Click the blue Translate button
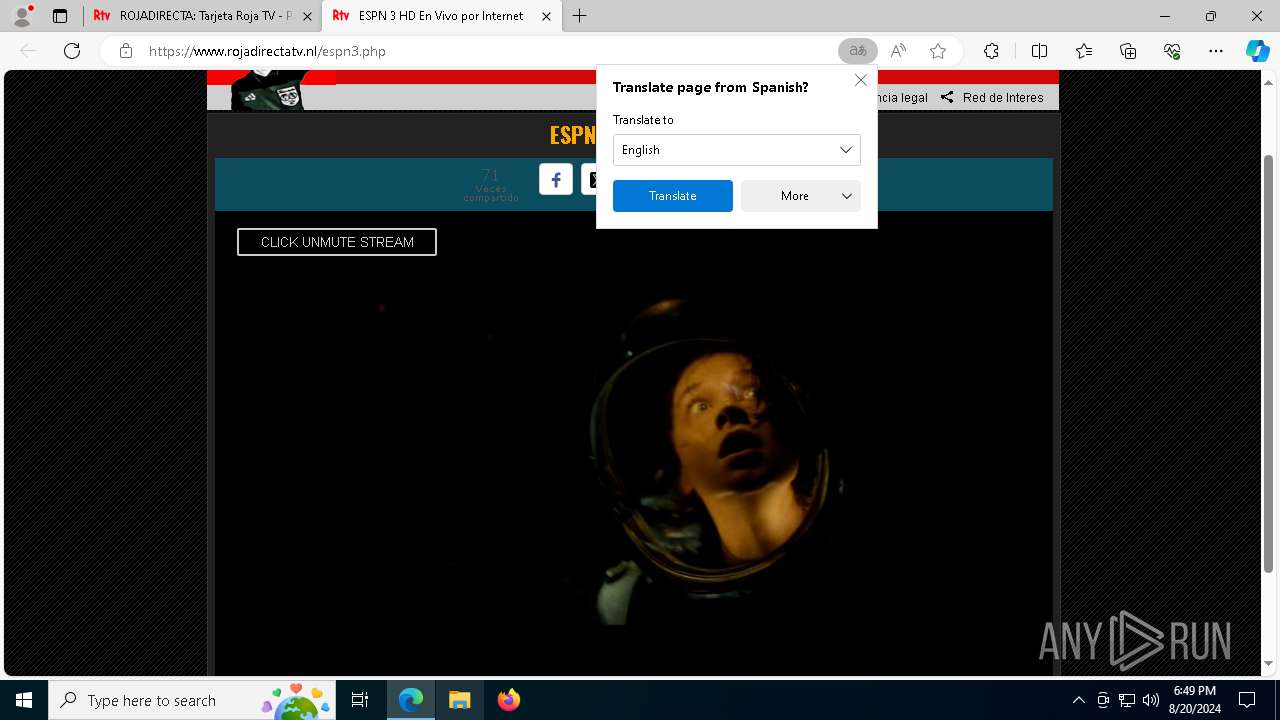The height and width of the screenshot is (720, 1280). [673, 196]
